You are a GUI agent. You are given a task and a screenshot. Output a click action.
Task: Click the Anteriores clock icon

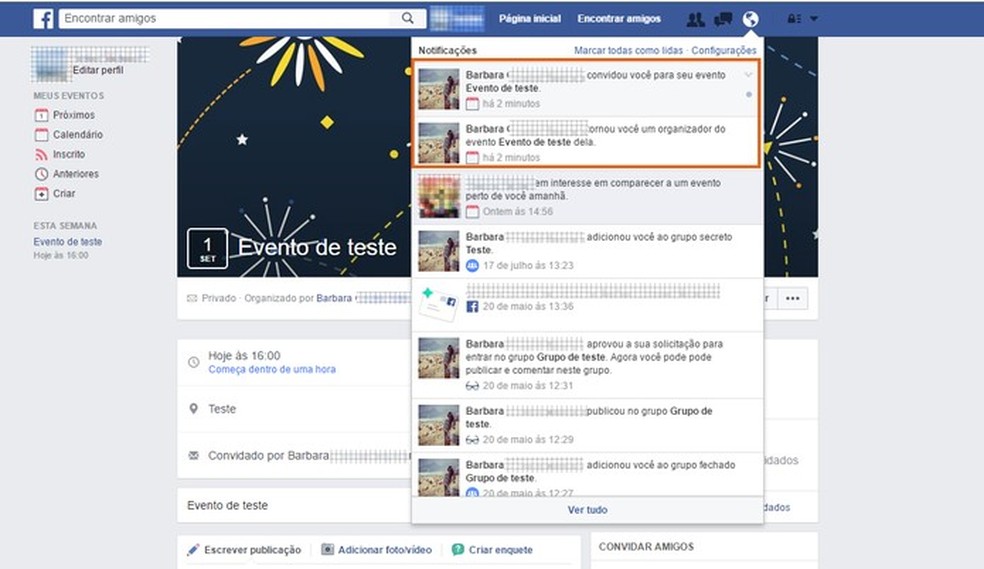point(41,174)
